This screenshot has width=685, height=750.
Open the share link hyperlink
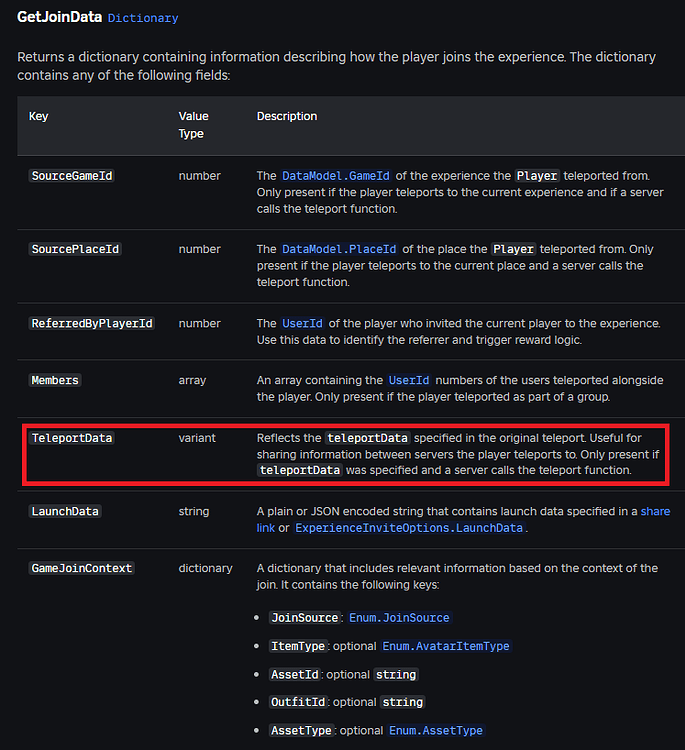[x=463, y=519]
